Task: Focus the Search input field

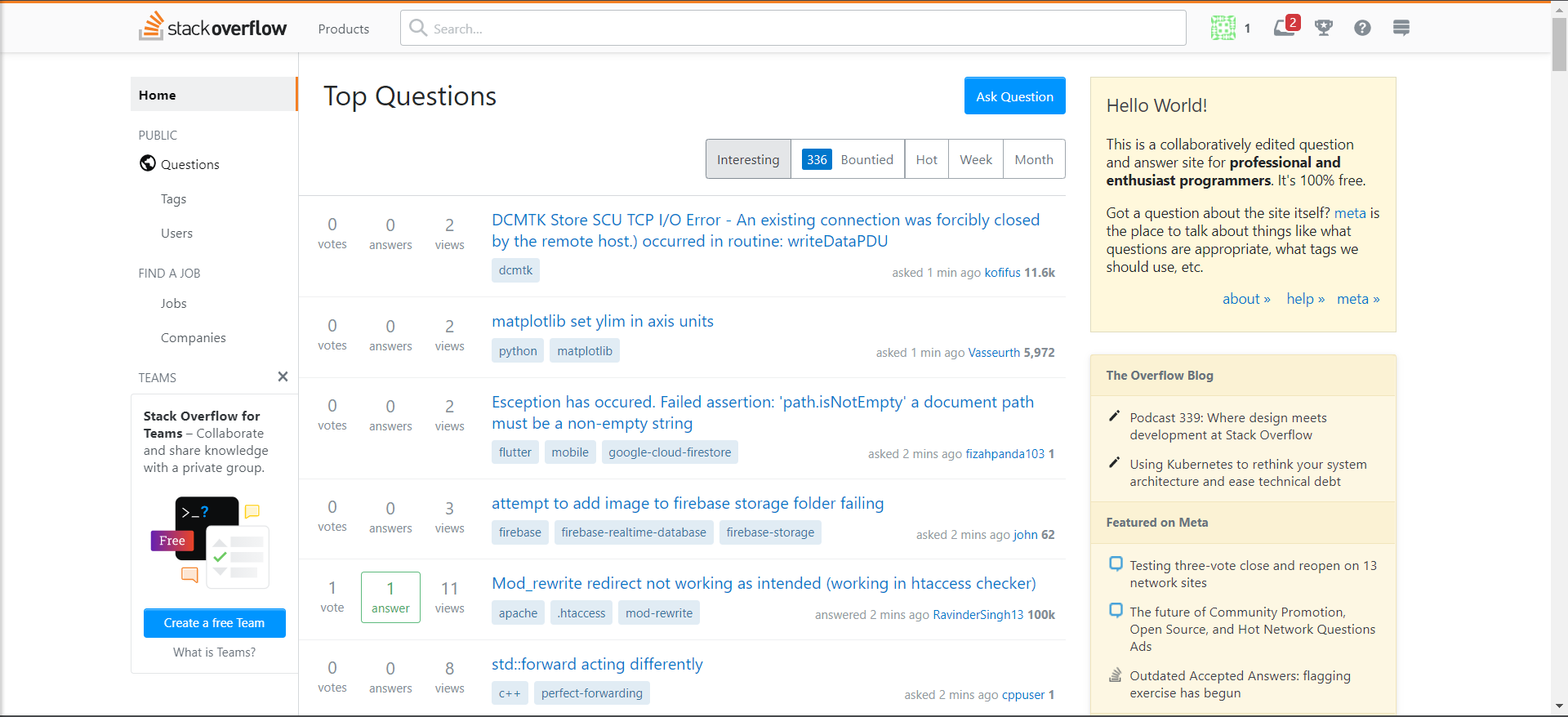Action: tap(793, 28)
